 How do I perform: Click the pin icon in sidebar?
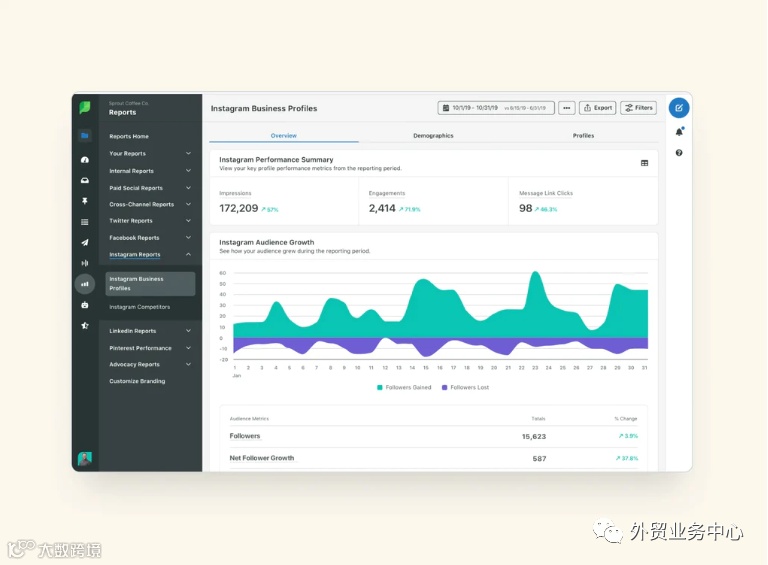pyautogui.click(x=85, y=201)
